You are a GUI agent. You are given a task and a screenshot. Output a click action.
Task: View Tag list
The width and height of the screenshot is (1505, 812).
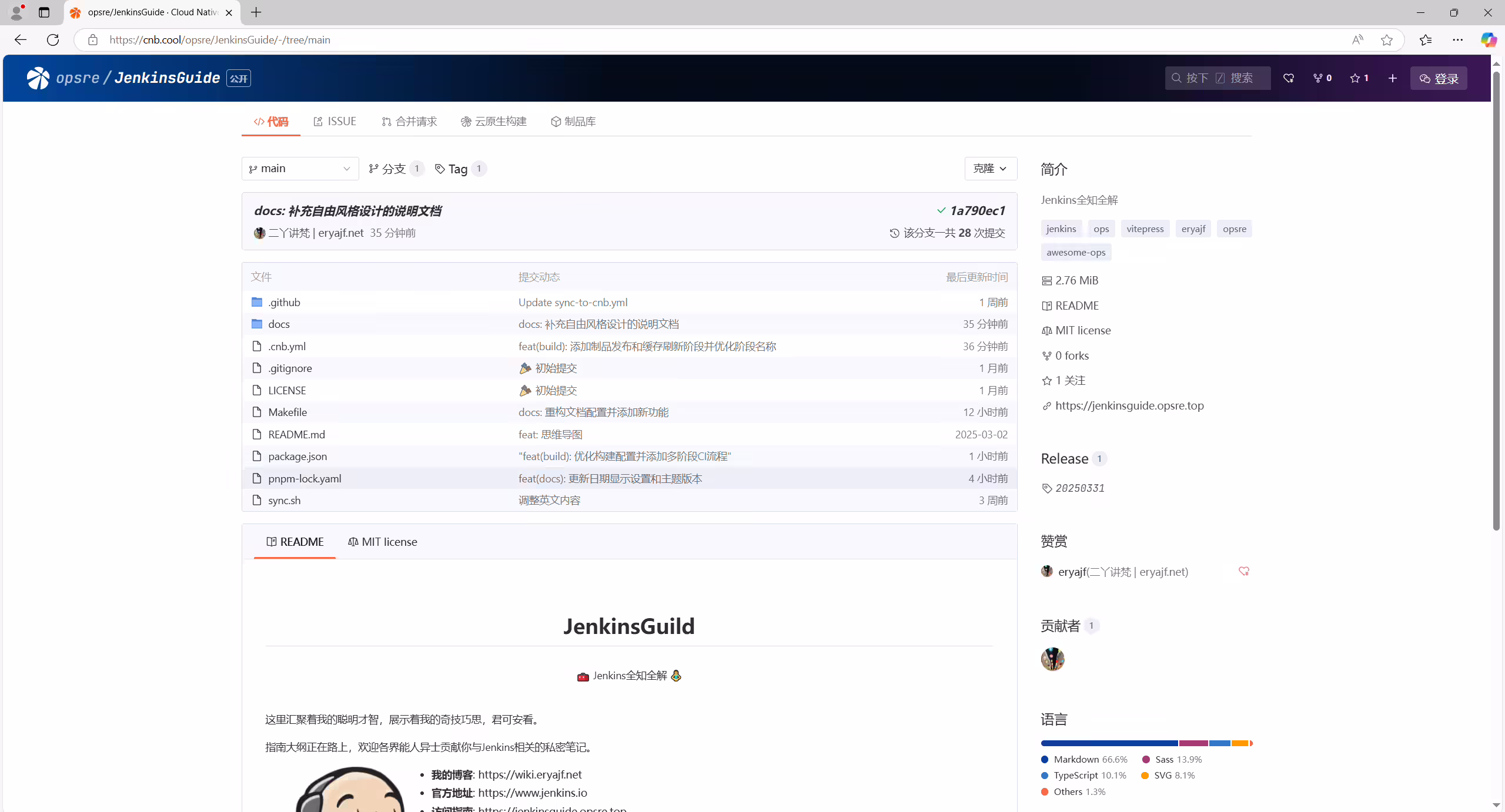pyautogui.click(x=460, y=169)
